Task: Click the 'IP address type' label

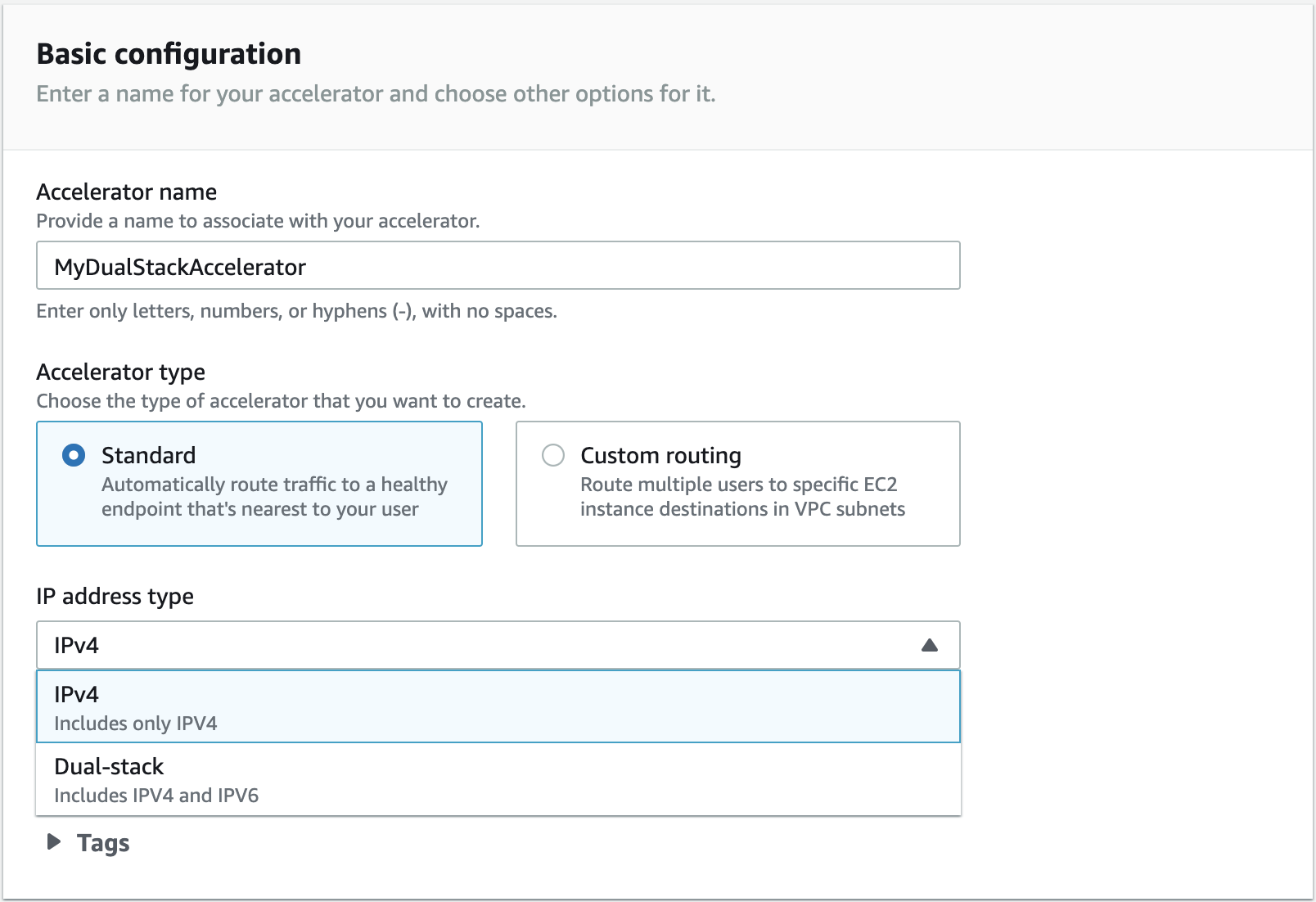Action: (115, 597)
